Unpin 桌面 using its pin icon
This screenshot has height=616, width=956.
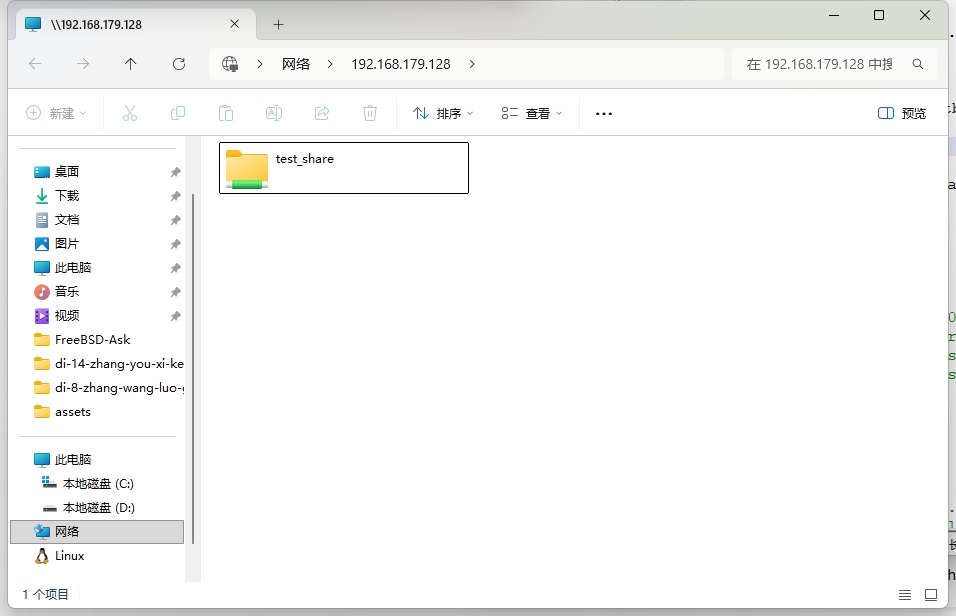(x=176, y=172)
